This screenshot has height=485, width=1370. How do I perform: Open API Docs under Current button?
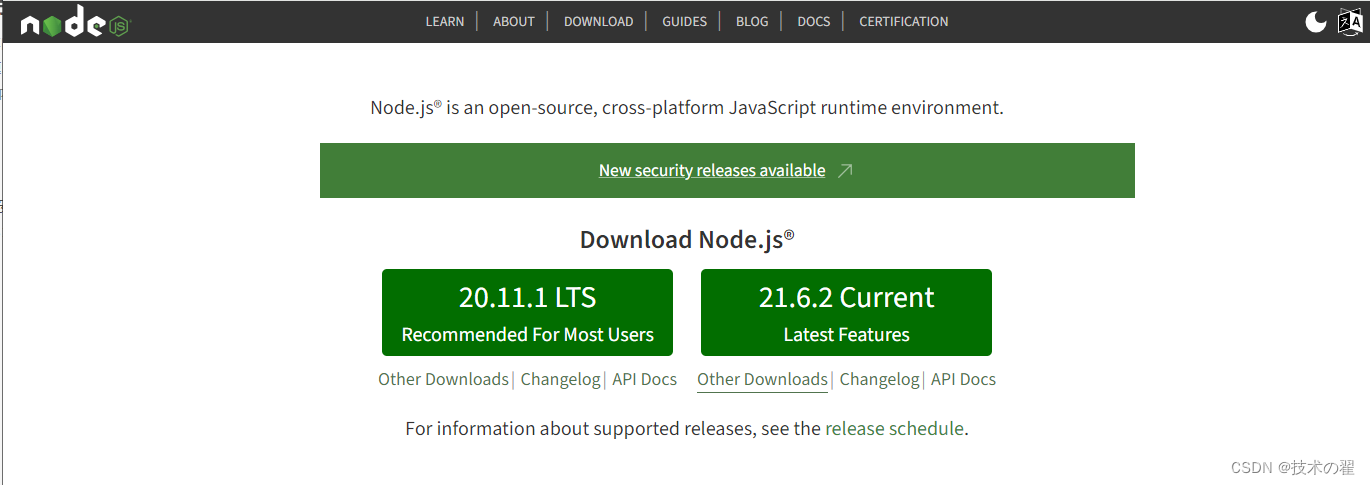point(963,379)
